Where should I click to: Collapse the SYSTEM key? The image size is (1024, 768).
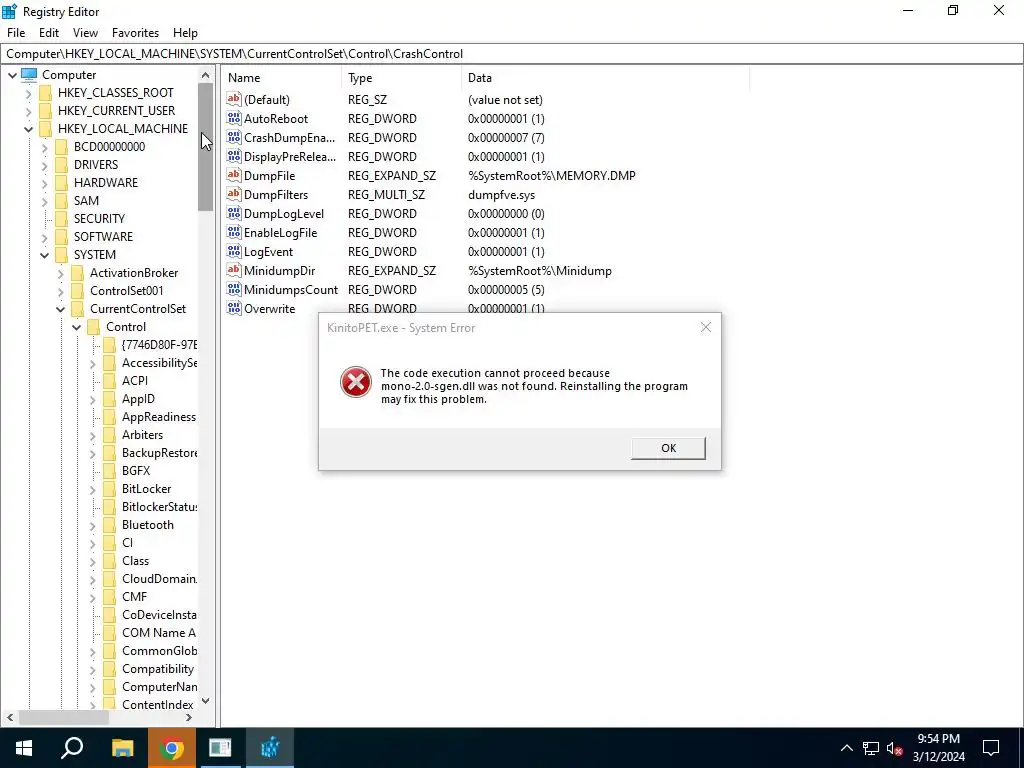pyautogui.click(x=44, y=255)
